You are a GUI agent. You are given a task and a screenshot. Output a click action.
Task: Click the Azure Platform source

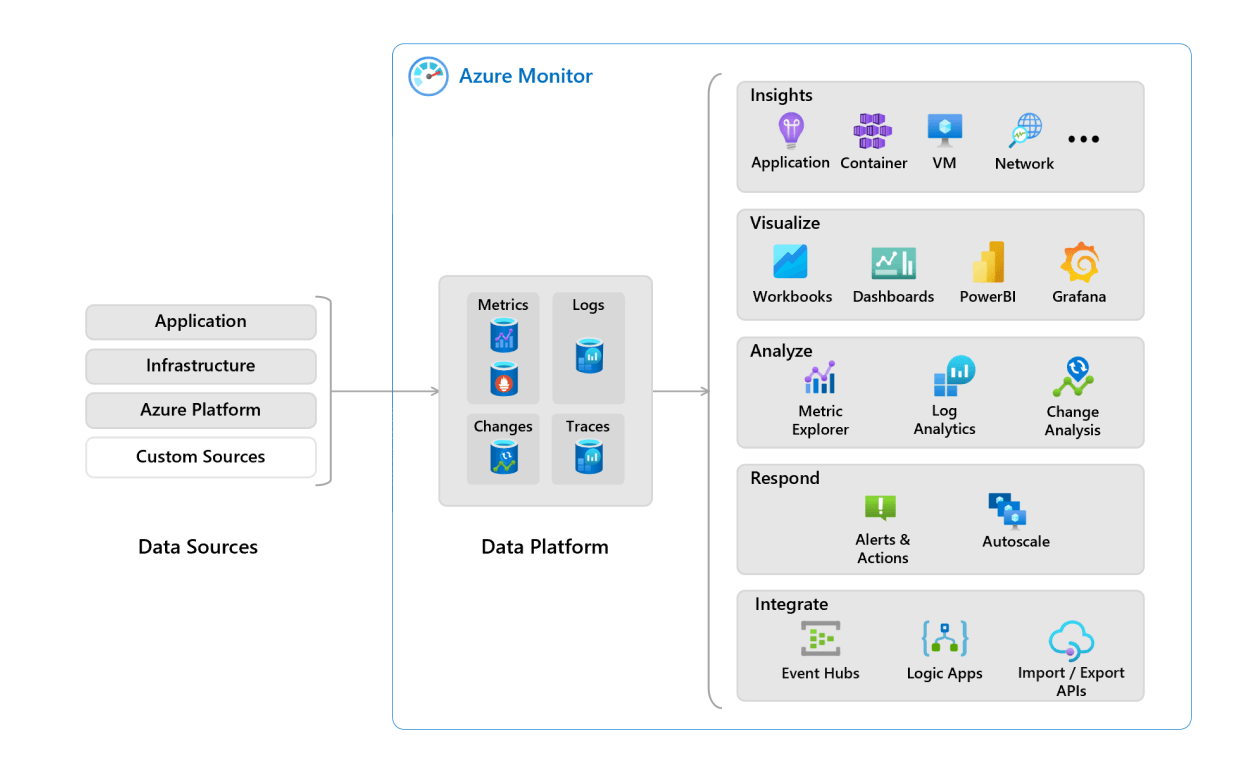click(200, 410)
